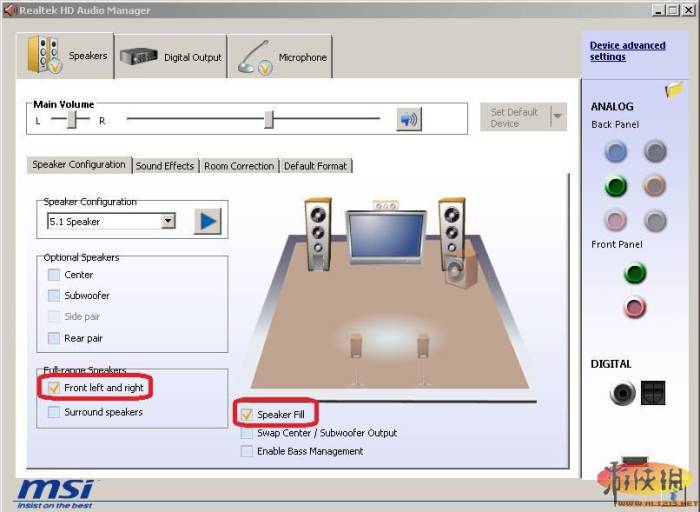Click the MSI logo
Screen dimensions: 700x512
[56, 495]
